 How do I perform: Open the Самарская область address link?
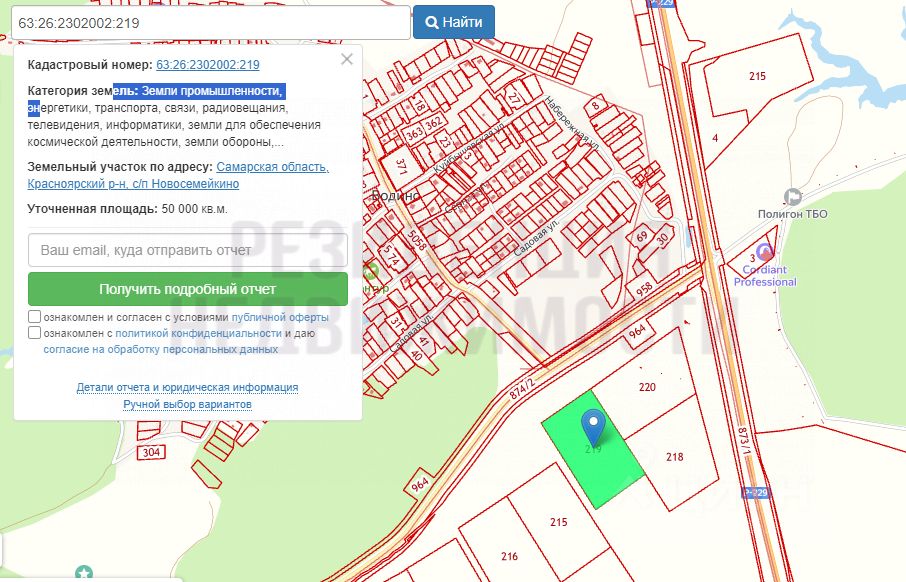pos(272,167)
